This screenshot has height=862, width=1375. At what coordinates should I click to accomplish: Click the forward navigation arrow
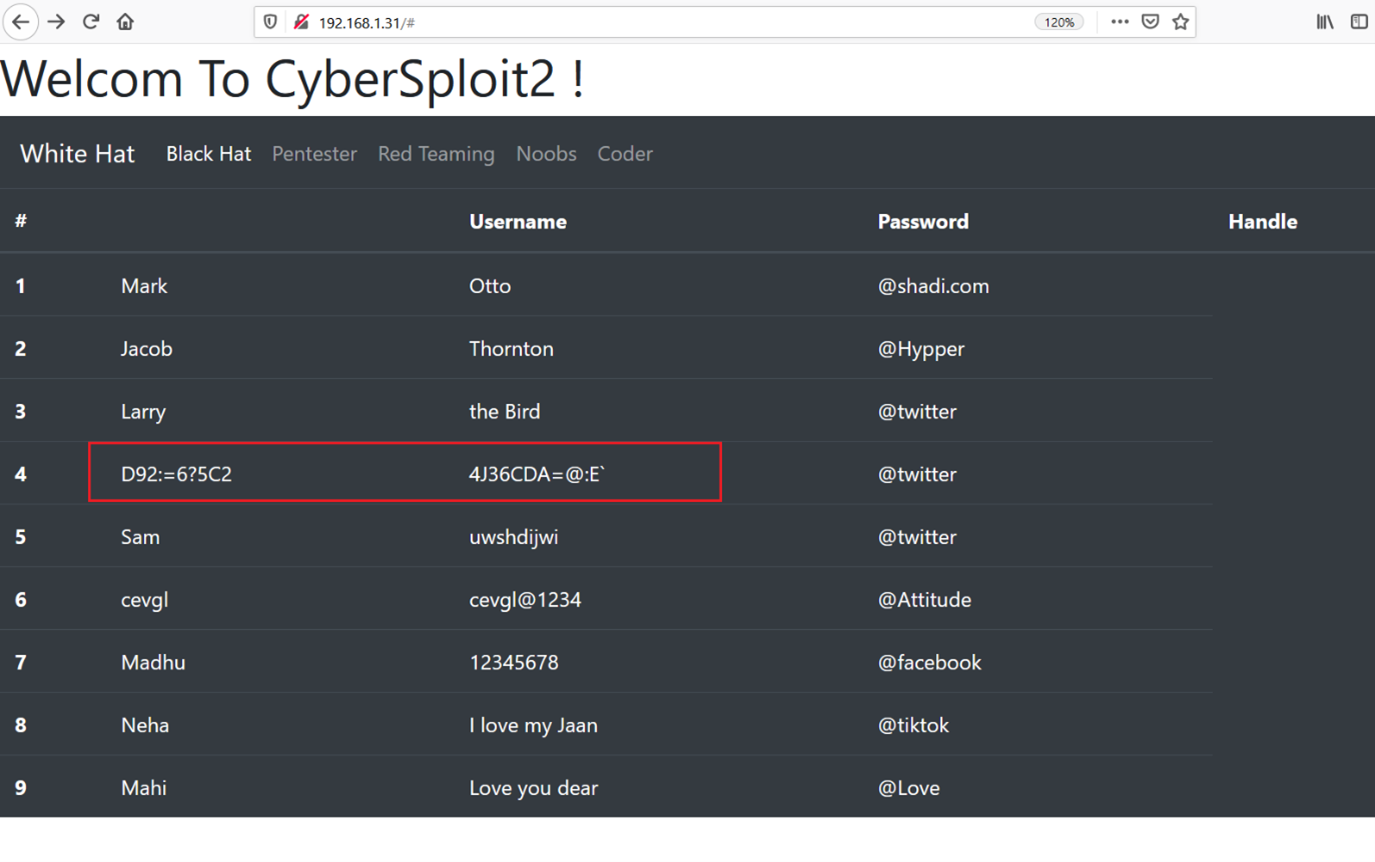click(56, 21)
